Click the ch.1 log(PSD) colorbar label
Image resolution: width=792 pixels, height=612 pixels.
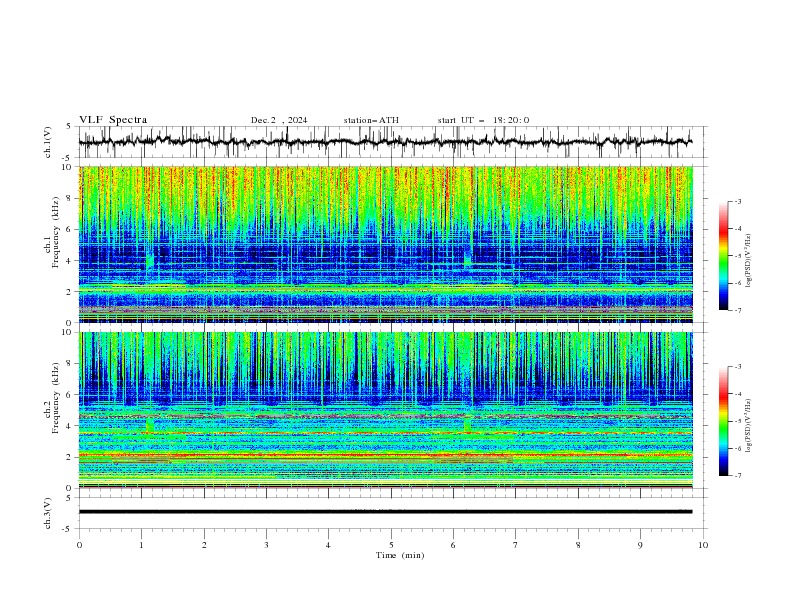[x=749, y=261]
